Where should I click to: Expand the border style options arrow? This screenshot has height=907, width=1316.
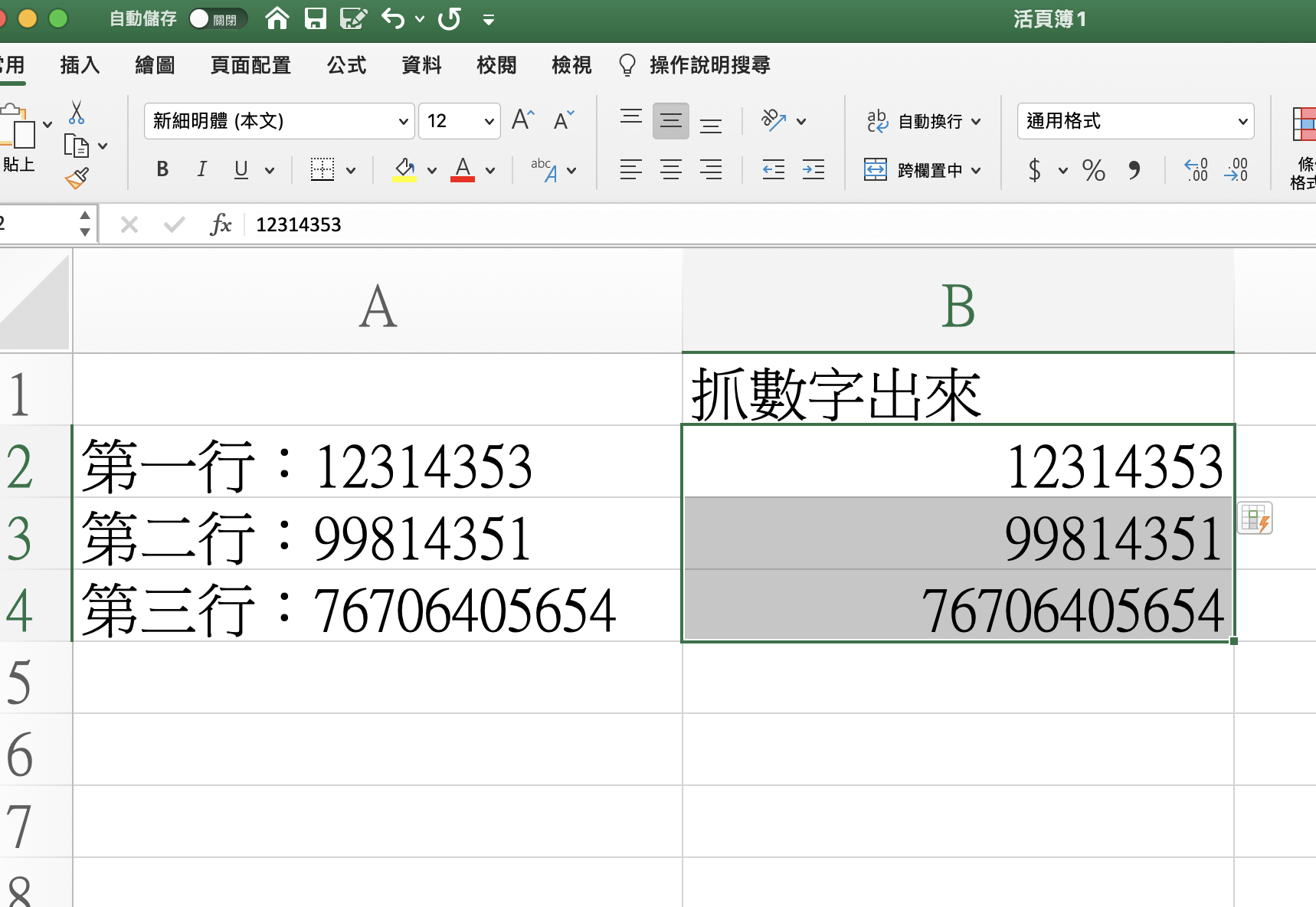[x=351, y=170]
